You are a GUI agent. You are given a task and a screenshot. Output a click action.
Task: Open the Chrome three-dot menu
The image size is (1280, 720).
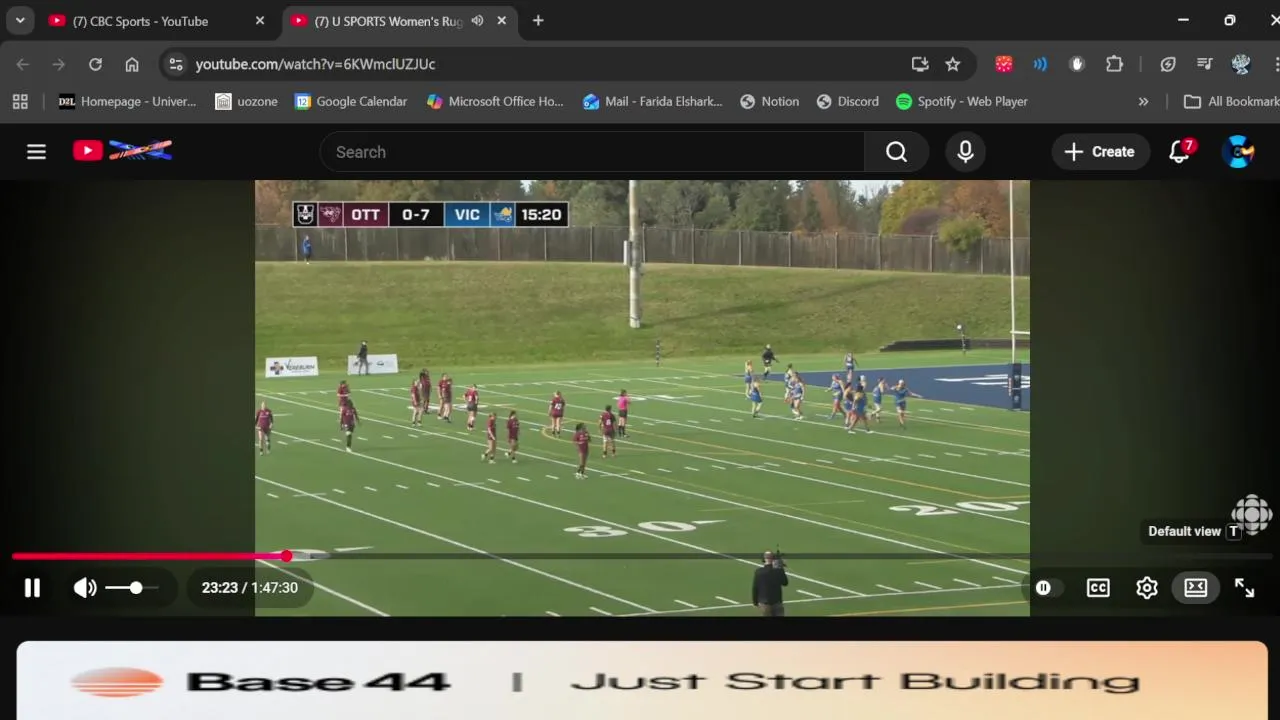[1276, 64]
